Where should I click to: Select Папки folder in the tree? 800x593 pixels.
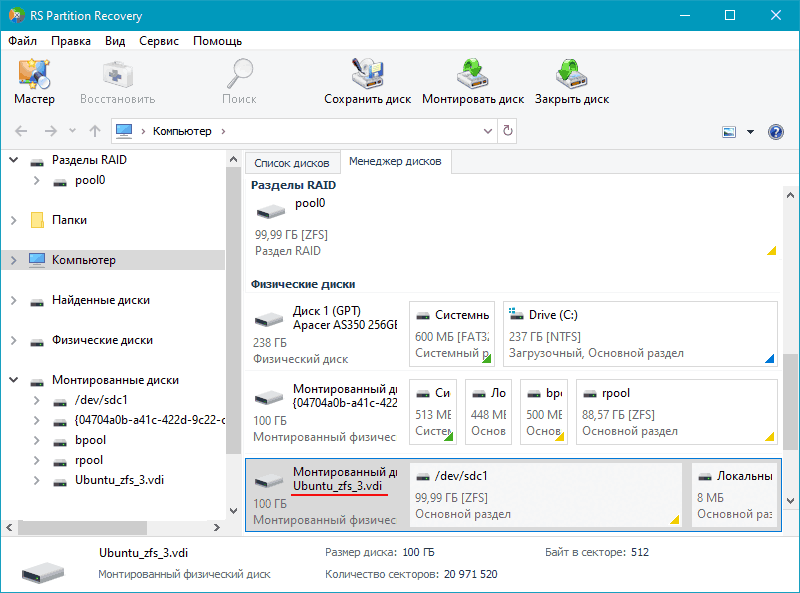tap(69, 220)
